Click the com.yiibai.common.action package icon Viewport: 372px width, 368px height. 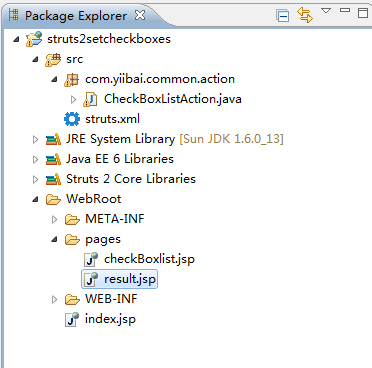point(72,80)
